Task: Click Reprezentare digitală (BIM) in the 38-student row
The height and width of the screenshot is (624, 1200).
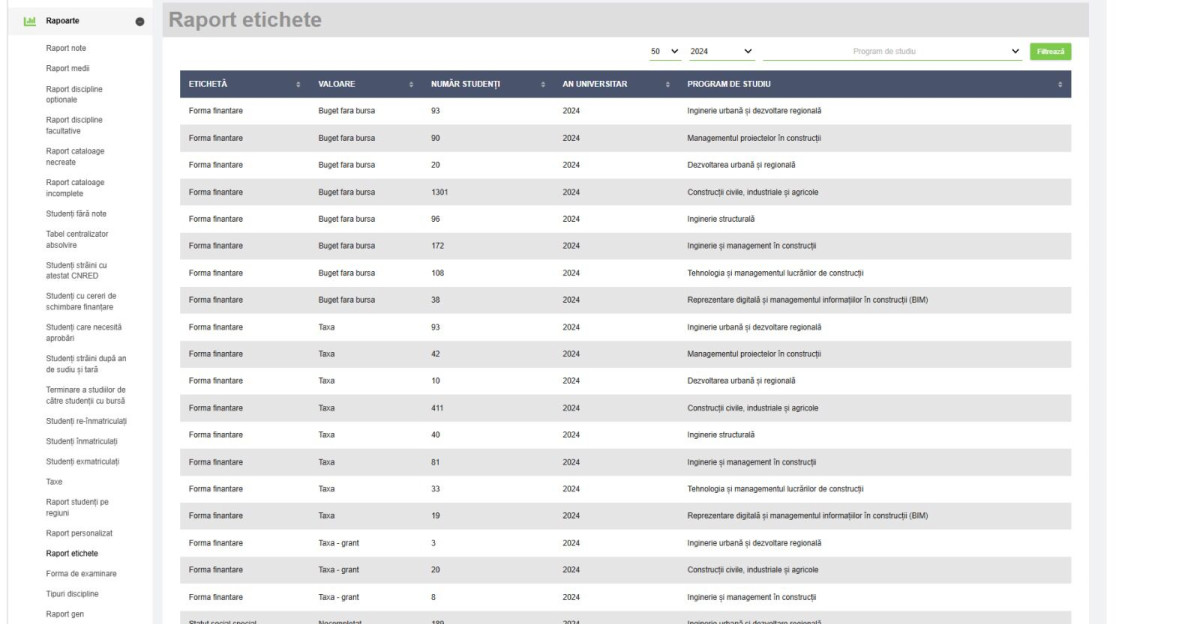Action: pyautogui.click(x=808, y=300)
